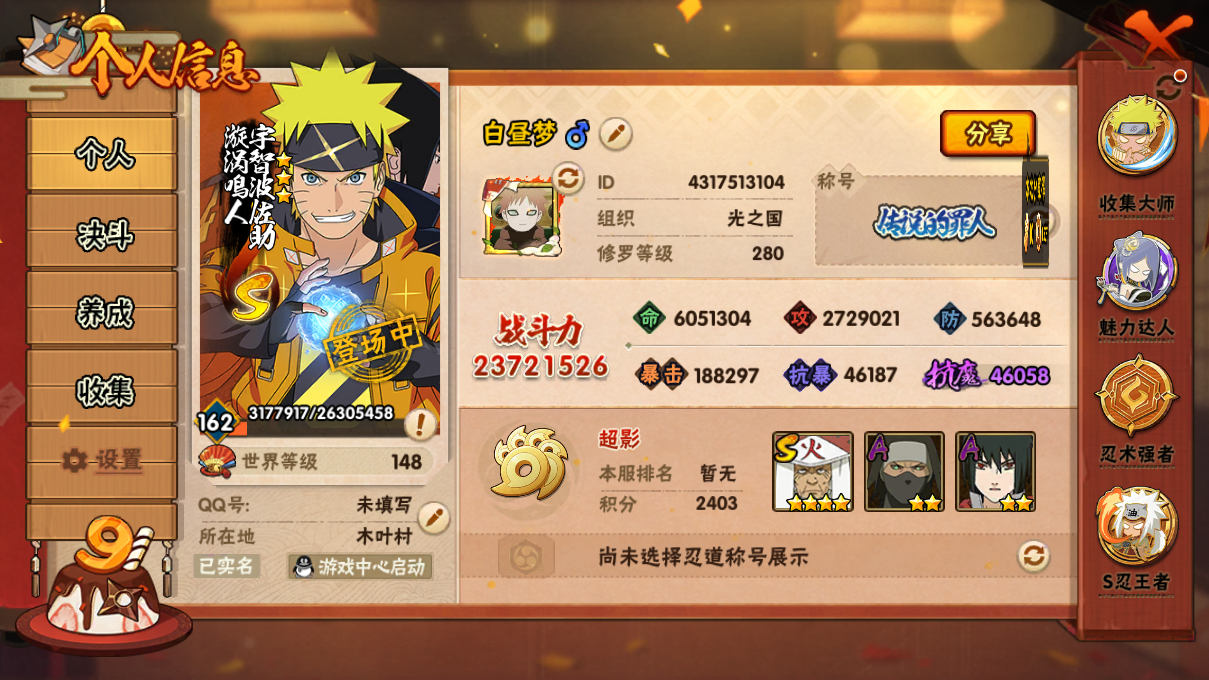Refresh the avatar with swap icon

click(x=567, y=179)
